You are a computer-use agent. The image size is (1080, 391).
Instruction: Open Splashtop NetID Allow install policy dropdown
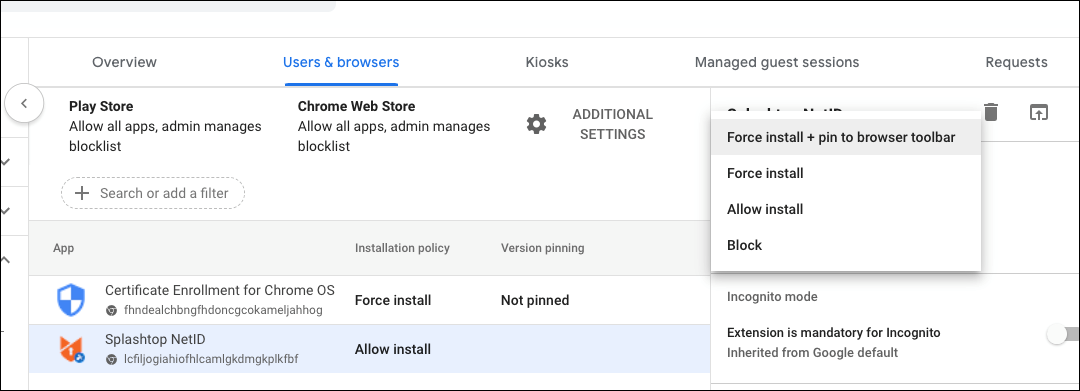pos(393,350)
